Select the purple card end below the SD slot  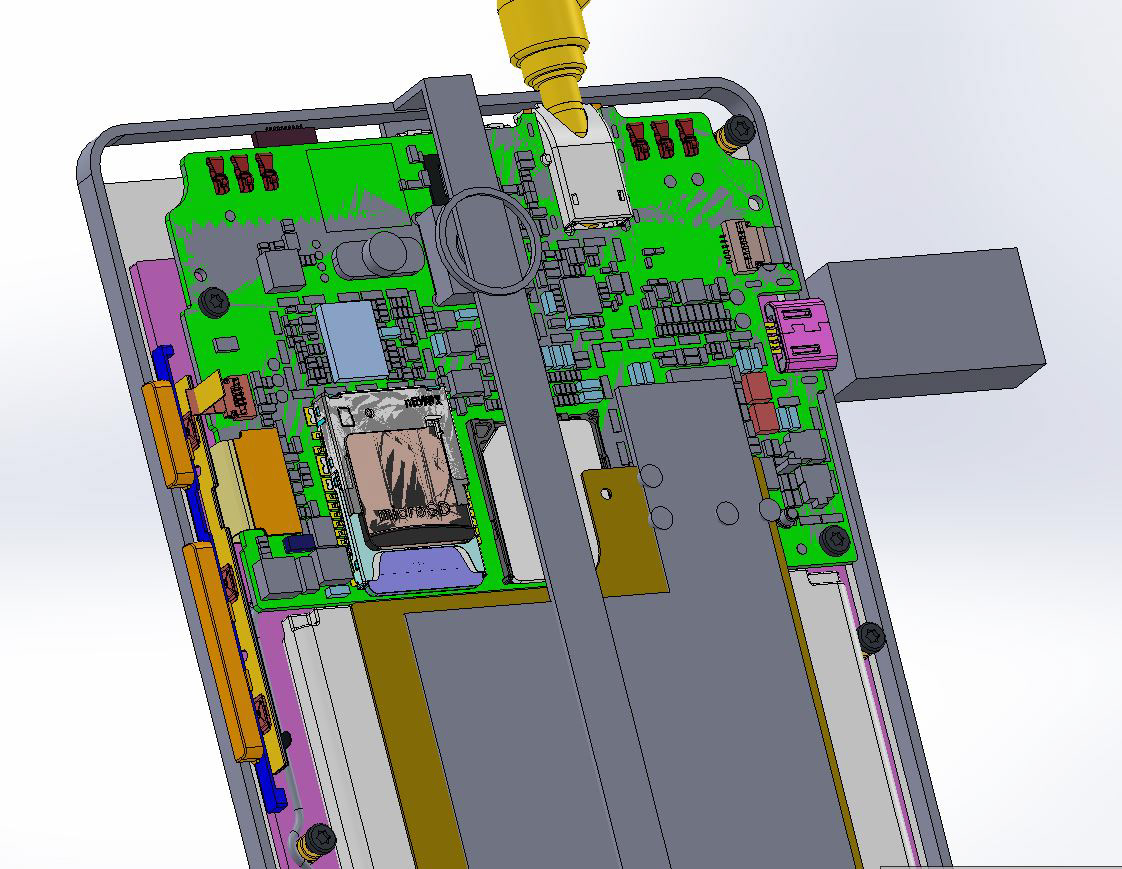coord(425,571)
